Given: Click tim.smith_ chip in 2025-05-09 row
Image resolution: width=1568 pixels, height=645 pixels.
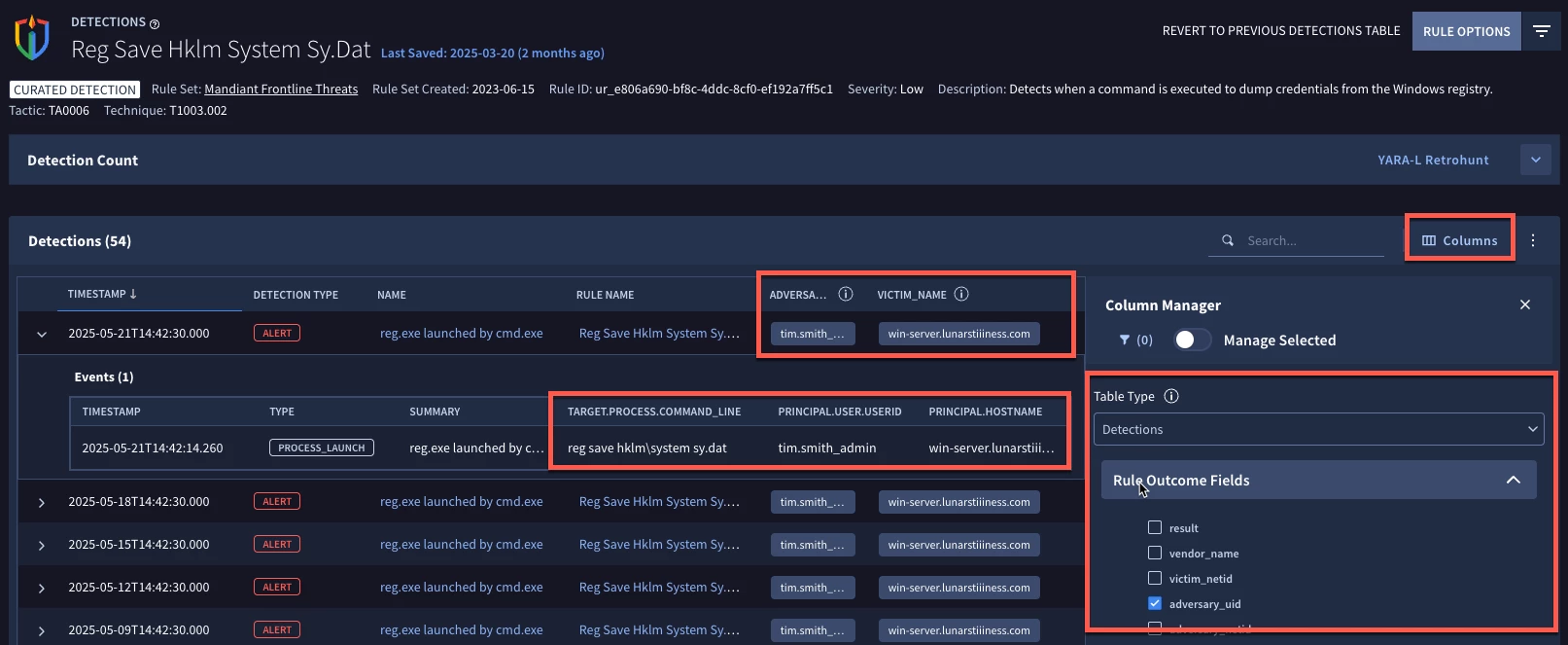Looking at the screenshot, I should [813, 630].
